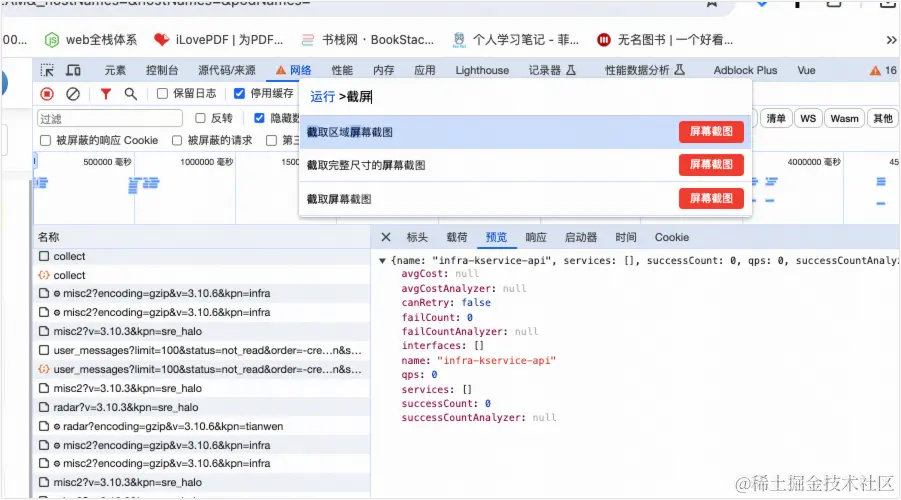Show more bookmarks via overflow chevron
The image size is (901, 500).
pyautogui.click(x=891, y=40)
